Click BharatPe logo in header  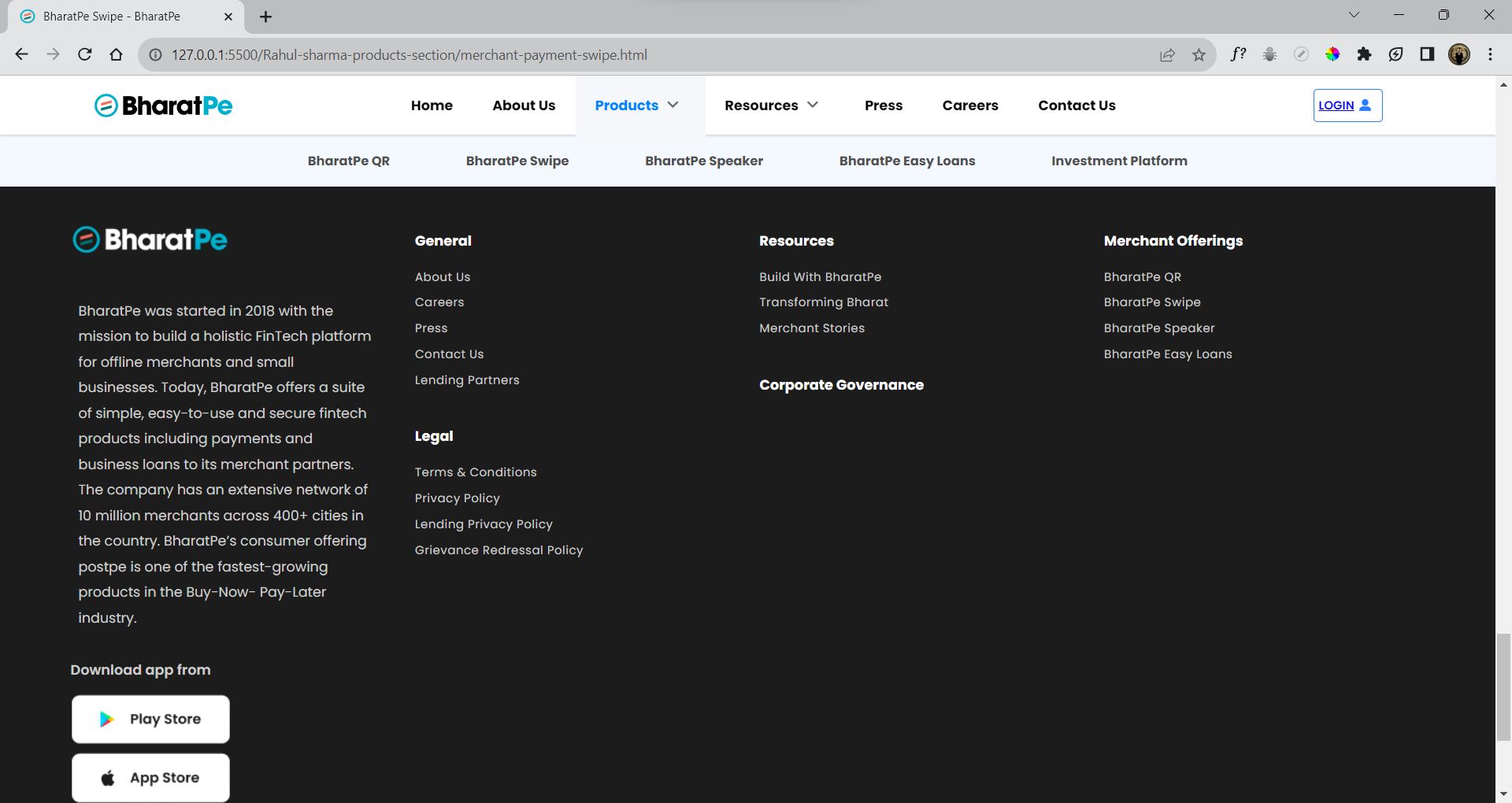tap(163, 105)
